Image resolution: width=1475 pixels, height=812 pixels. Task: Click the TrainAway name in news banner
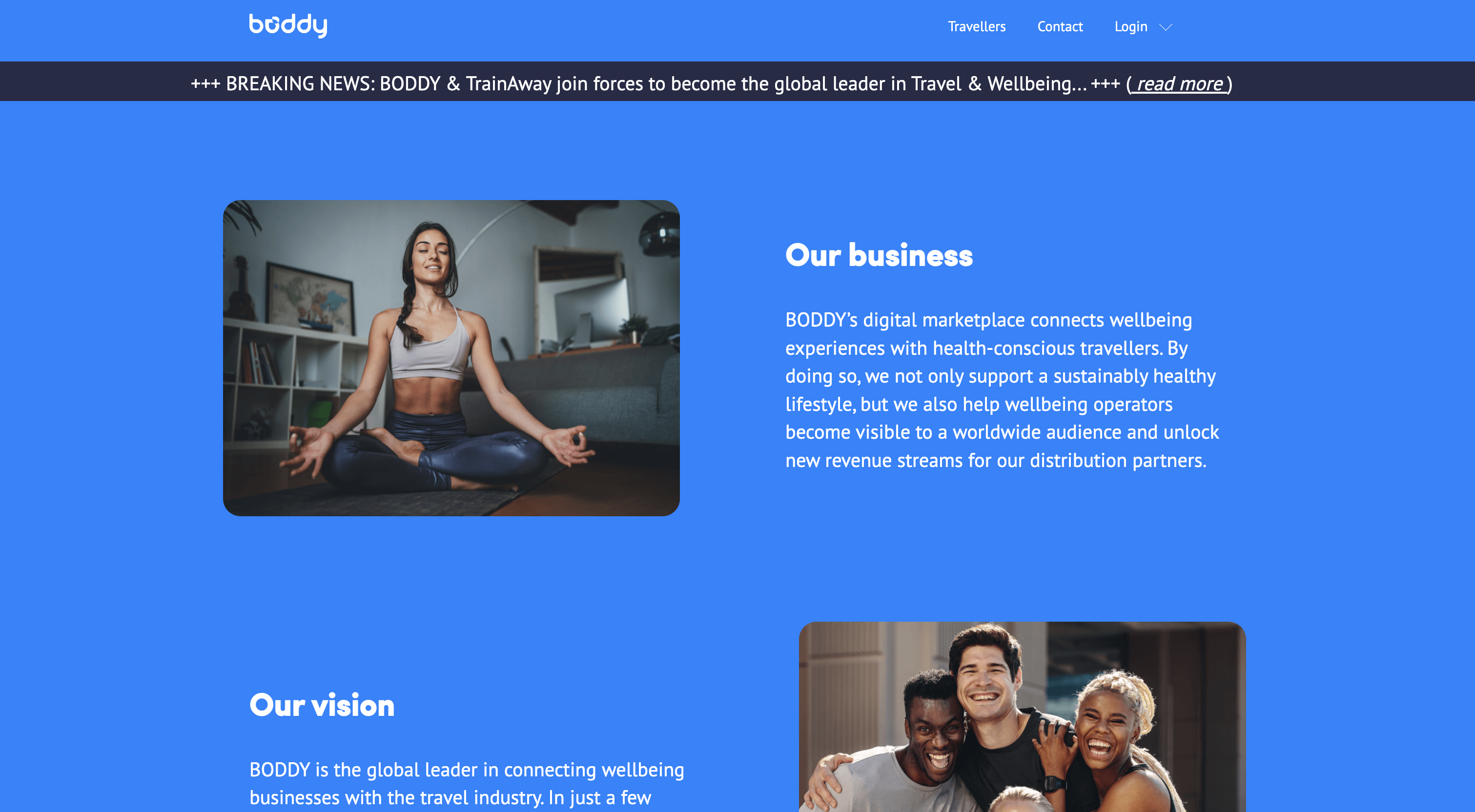[x=508, y=83]
